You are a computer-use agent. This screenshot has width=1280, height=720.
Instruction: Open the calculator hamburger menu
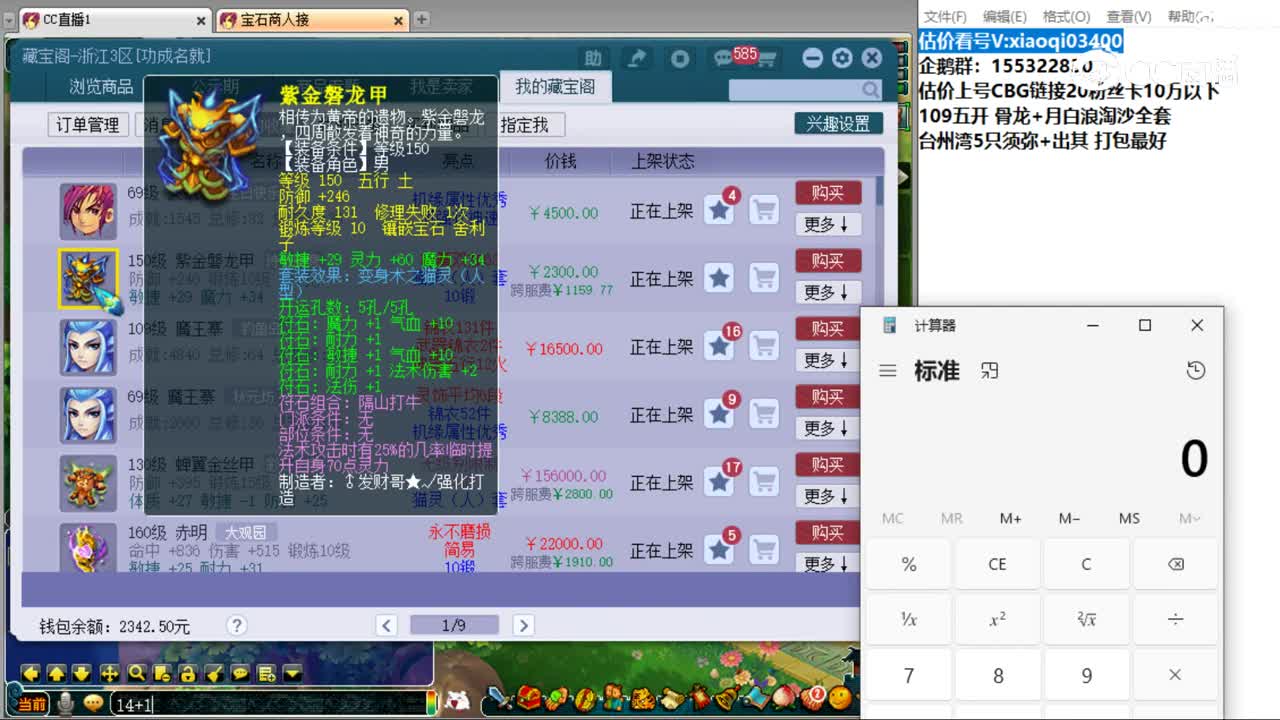887,371
